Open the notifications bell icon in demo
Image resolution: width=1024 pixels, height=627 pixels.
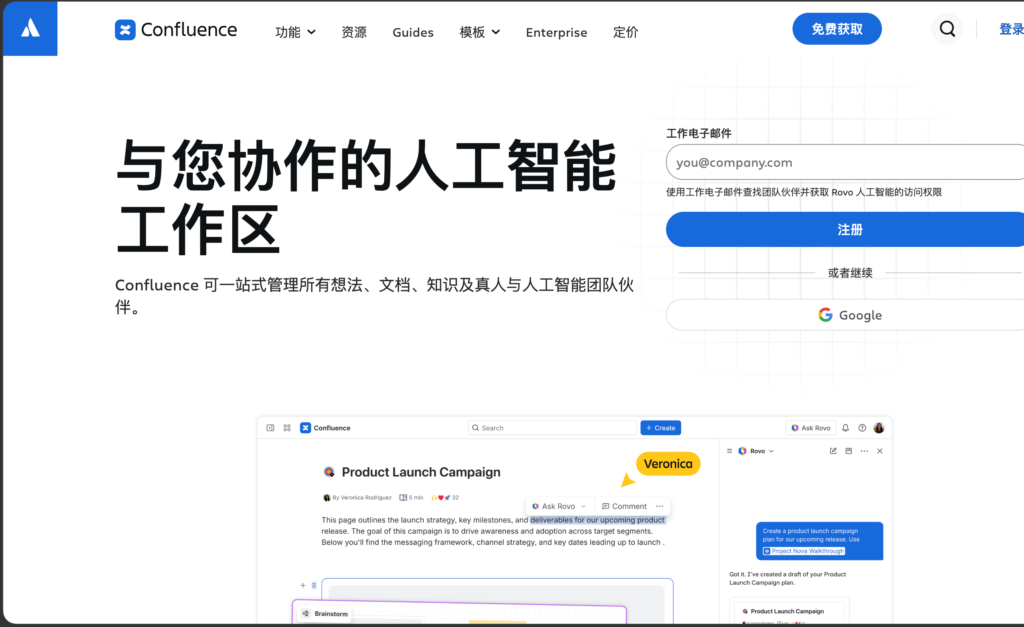pyautogui.click(x=845, y=428)
